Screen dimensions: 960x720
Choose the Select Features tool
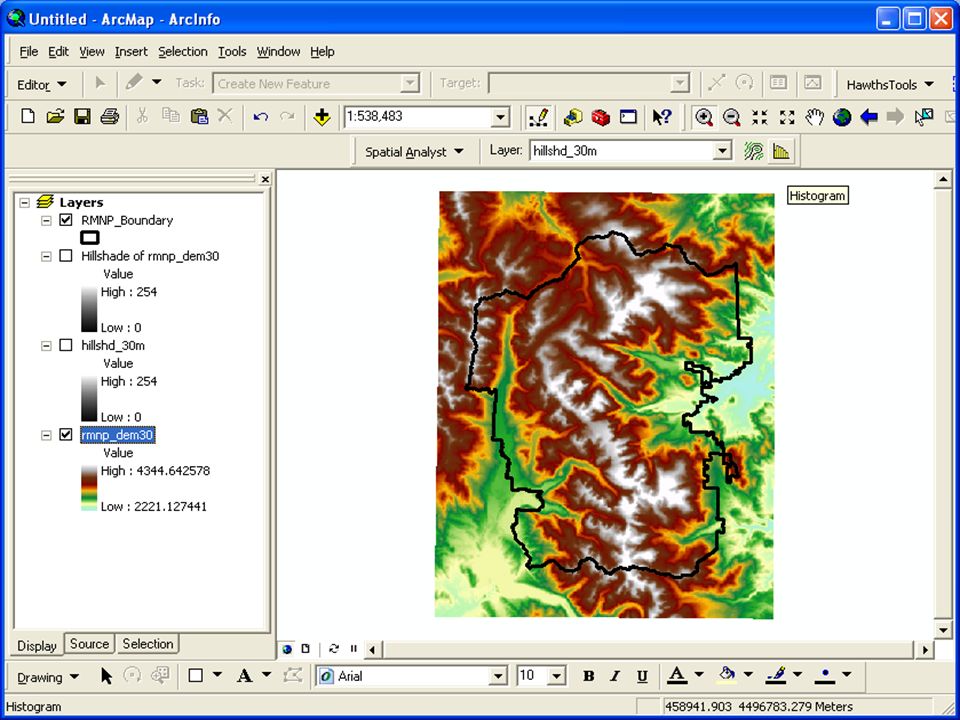click(x=924, y=117)
